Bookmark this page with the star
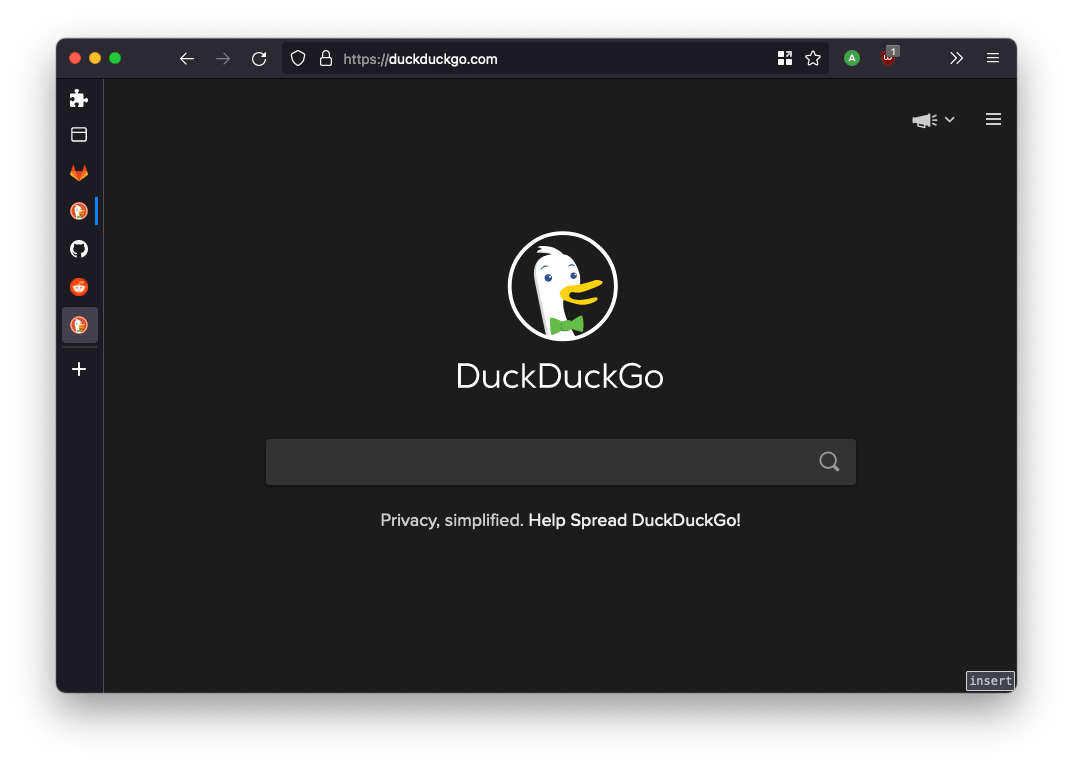Image resolution: width=1073 pixels, height=767 pixels. 813,58
